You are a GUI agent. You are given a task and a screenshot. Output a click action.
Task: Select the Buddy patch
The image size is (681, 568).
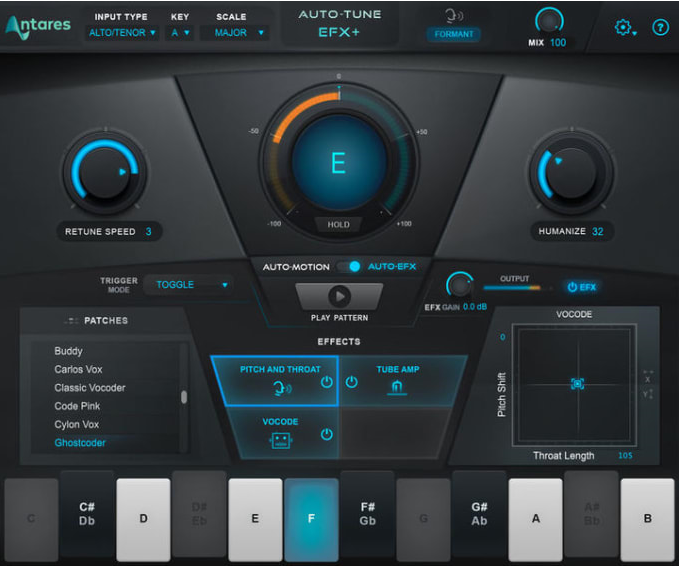69,351
